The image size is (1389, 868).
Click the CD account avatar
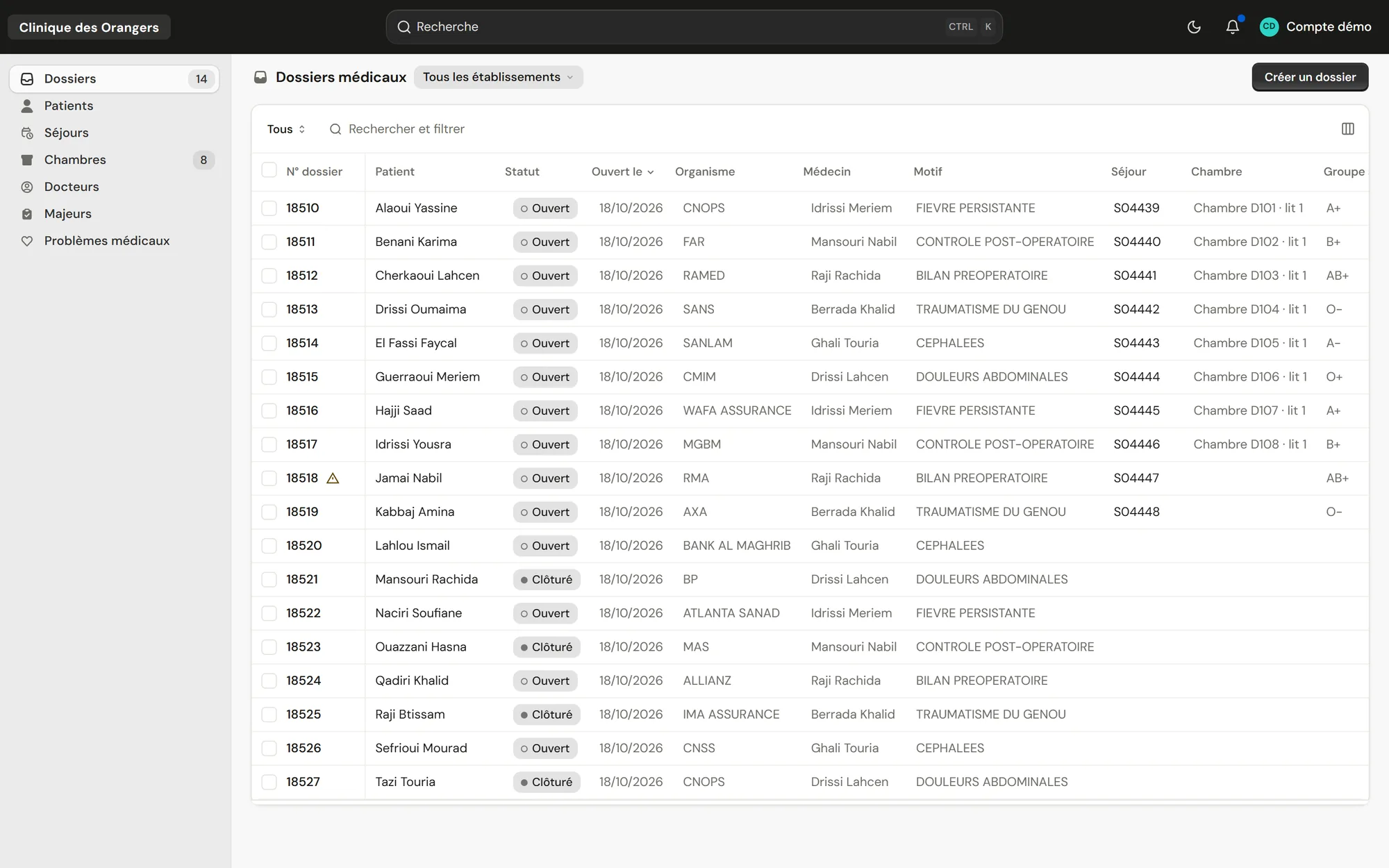pyautogui.click(x=1269, y=26)
